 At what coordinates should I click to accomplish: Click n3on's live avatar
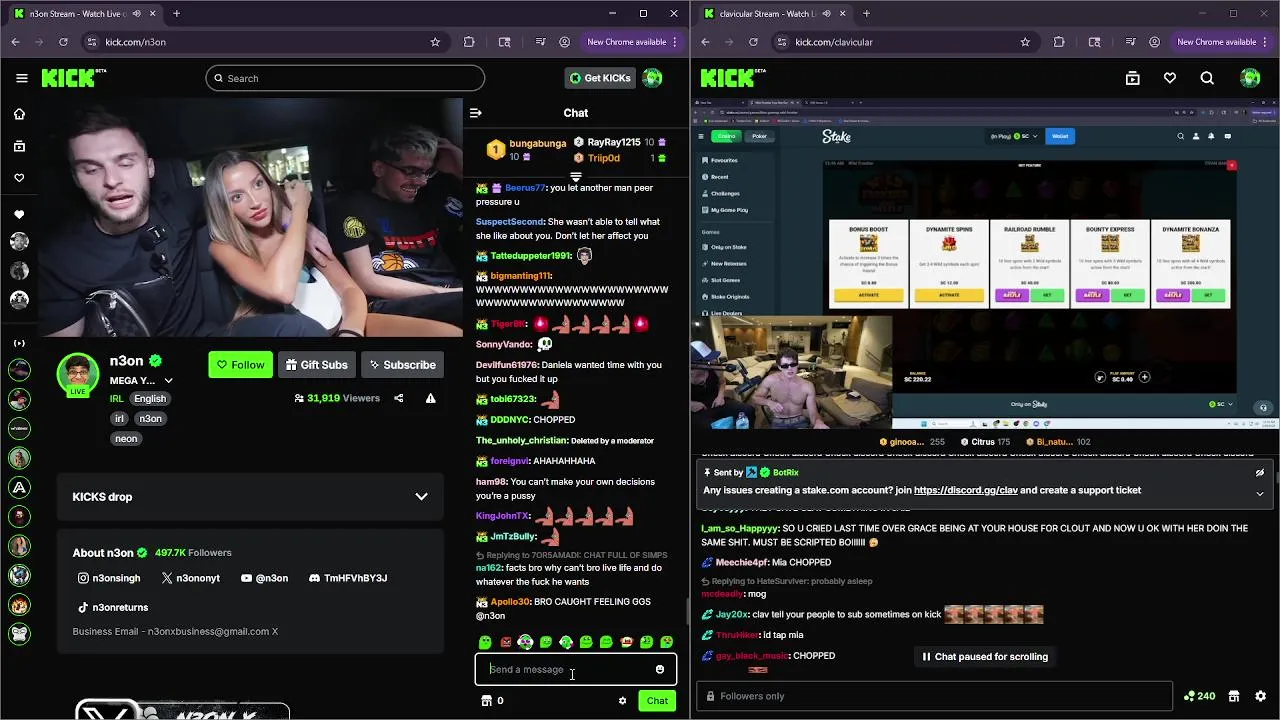pos(78,375)
